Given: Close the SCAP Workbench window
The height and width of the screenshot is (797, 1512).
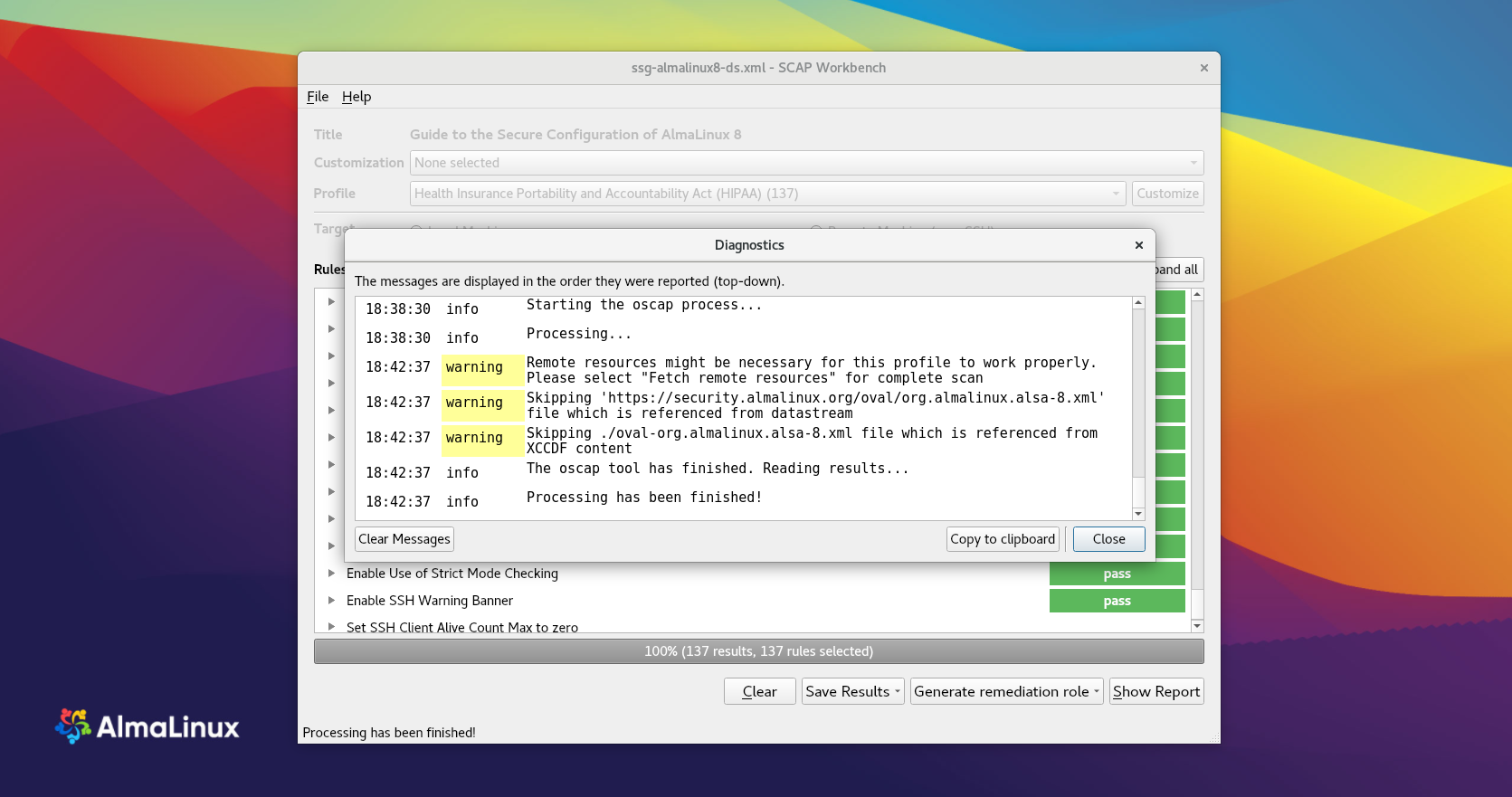Looking at the screenshot, I should pyautogui.click(x=1203, y=68).
